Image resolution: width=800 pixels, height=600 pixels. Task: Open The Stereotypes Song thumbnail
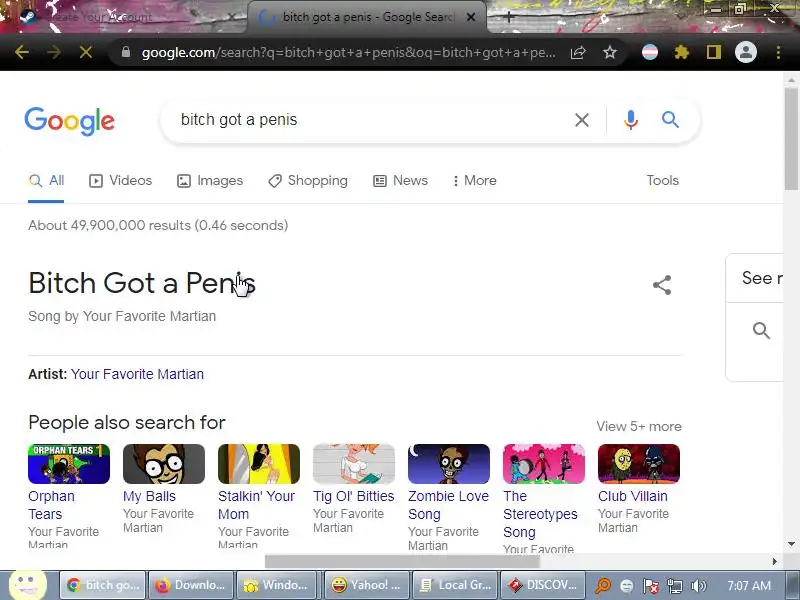[x=544, y=464]
